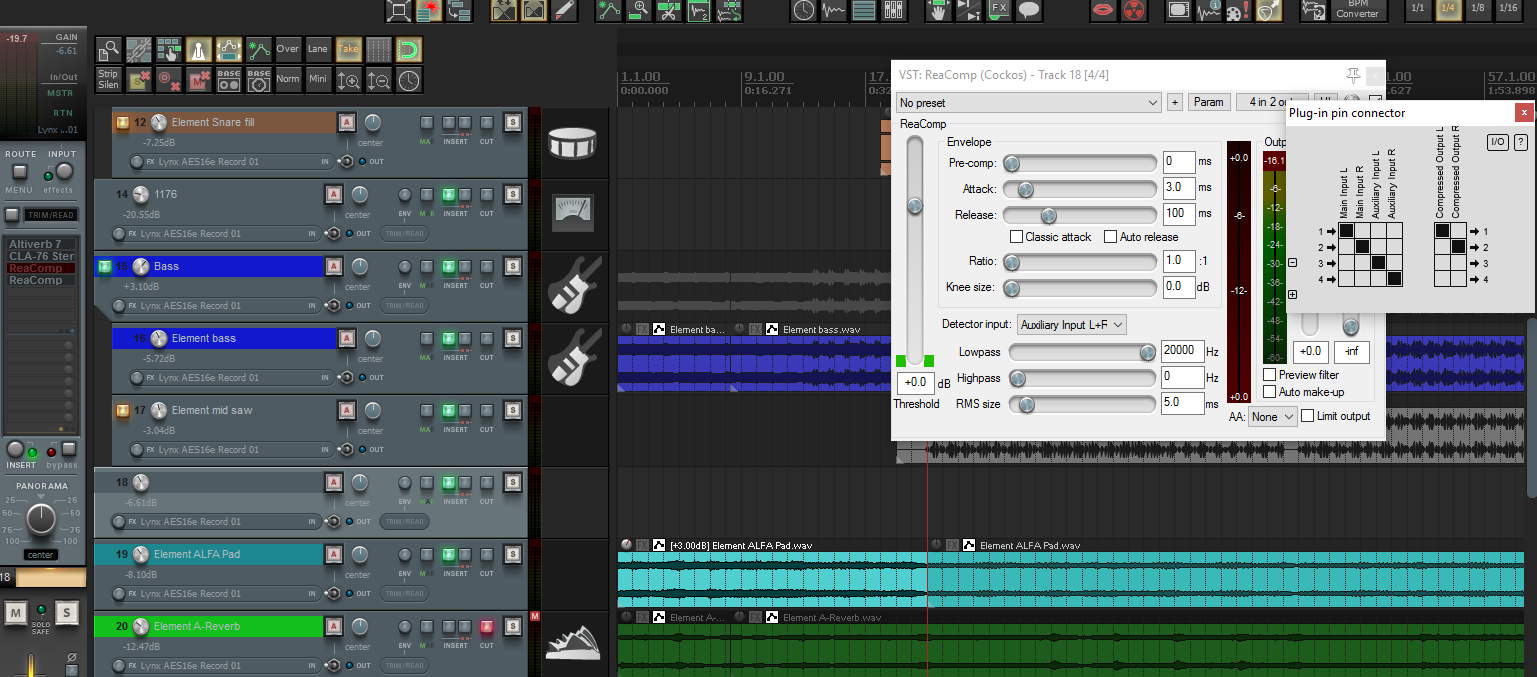Click the radiation symbol toolbar icon
Image resolution: width=1537 pixels, height=677 pixels.
(x=1133, y=11)
